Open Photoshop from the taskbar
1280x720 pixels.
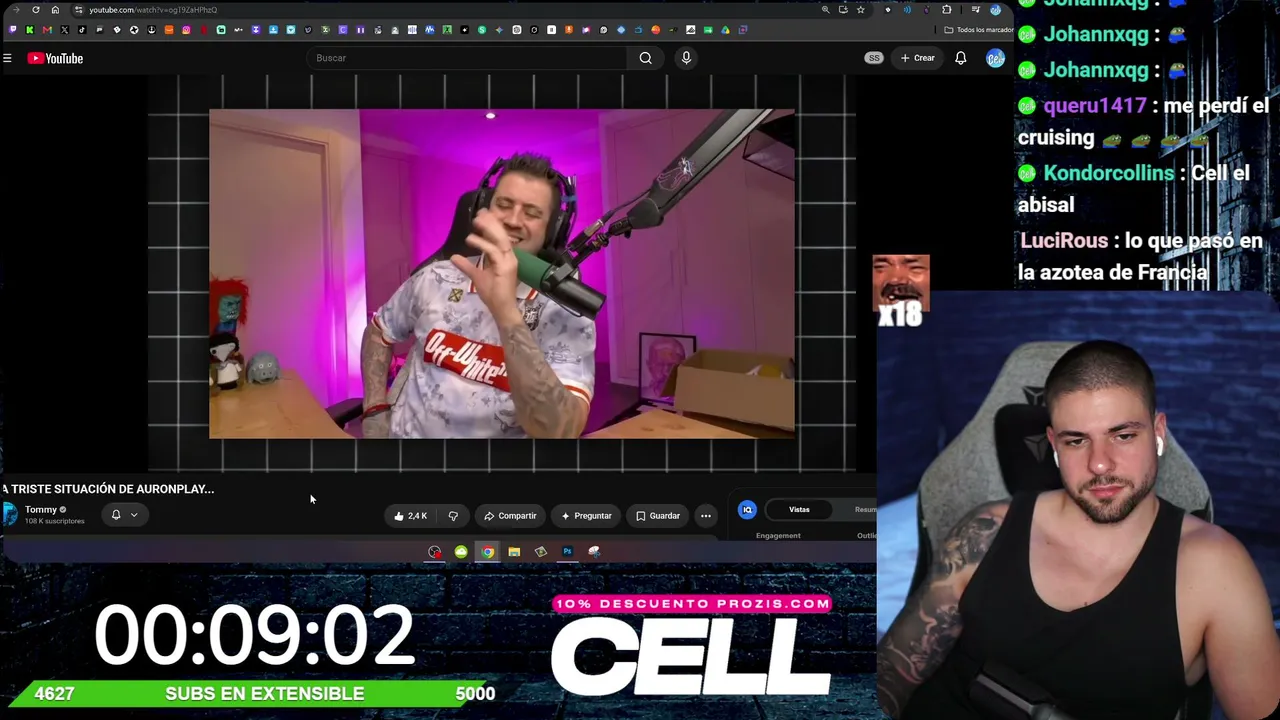(567, 552)
